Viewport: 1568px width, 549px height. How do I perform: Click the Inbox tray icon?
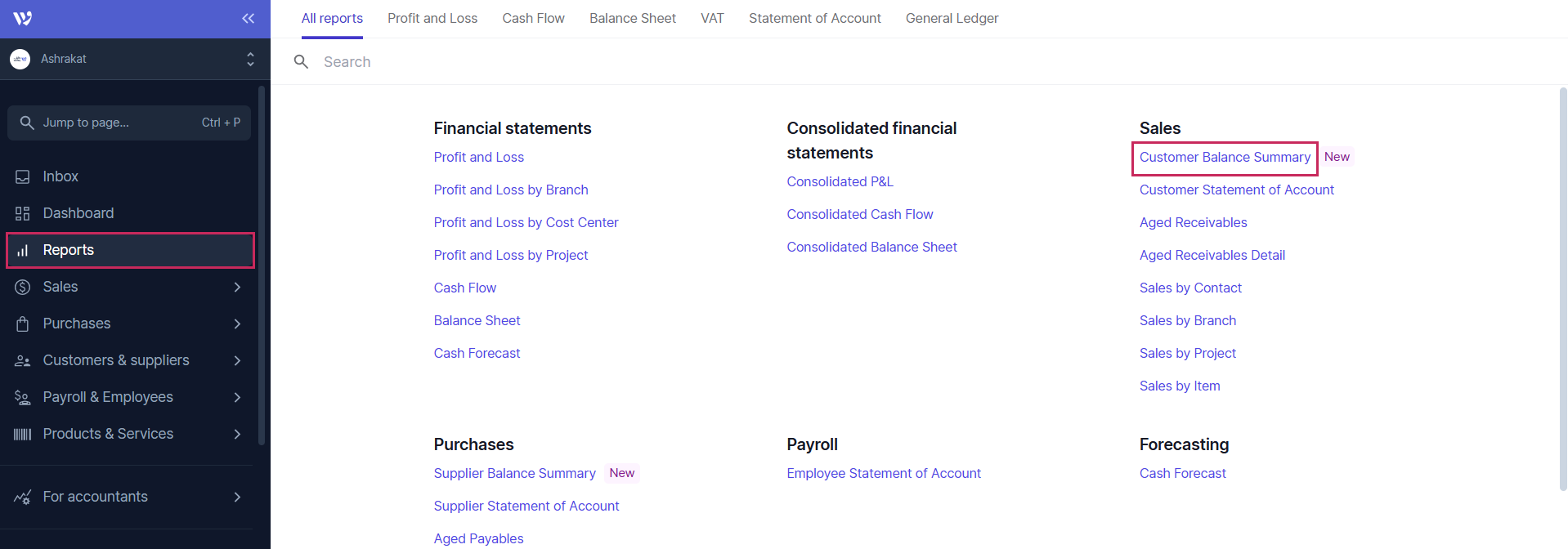pos(23,176)
